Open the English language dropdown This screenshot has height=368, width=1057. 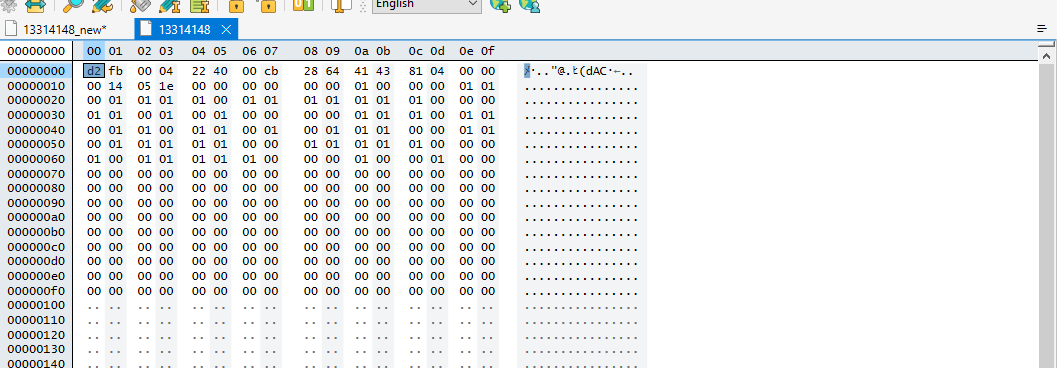[427, 5]
